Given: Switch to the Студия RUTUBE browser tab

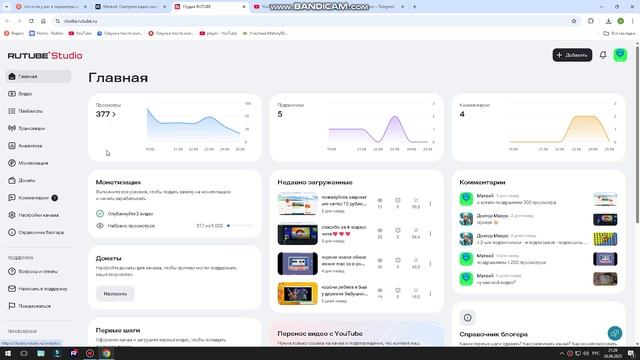Looking at the screenshot, I should pyautogui.click(x=210, y=7).
